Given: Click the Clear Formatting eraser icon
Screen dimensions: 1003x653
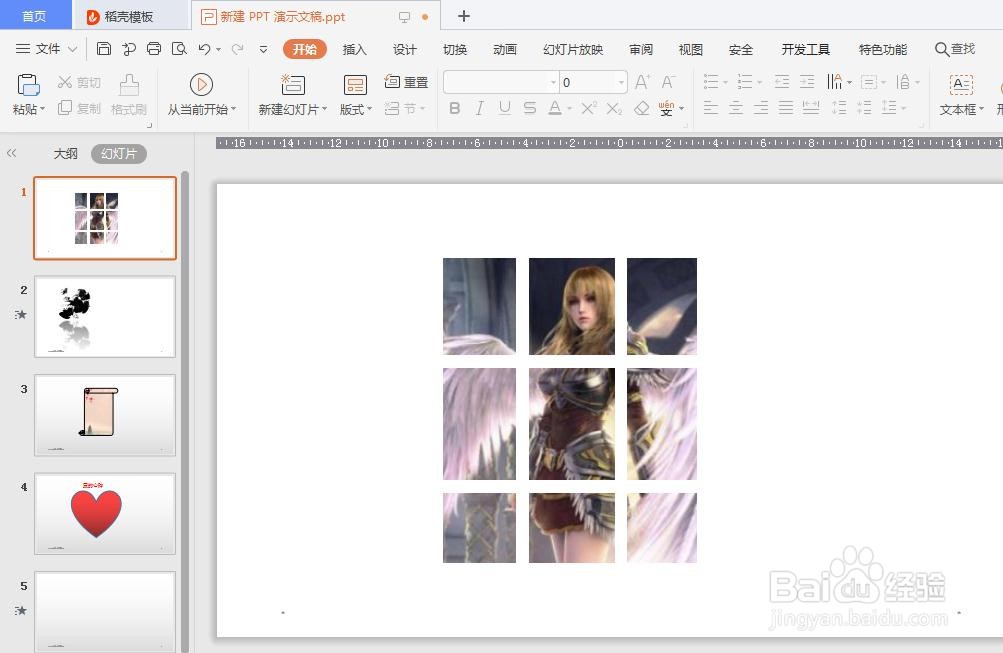Looking at the screenshot, I should pyautogui.click(x=641, y=108).
